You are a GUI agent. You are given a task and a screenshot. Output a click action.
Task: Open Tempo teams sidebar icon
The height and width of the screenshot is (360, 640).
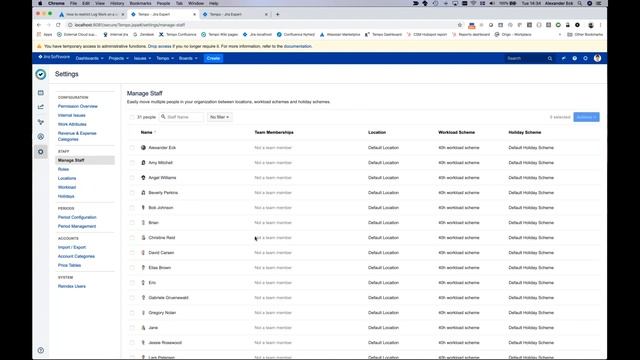41,122
